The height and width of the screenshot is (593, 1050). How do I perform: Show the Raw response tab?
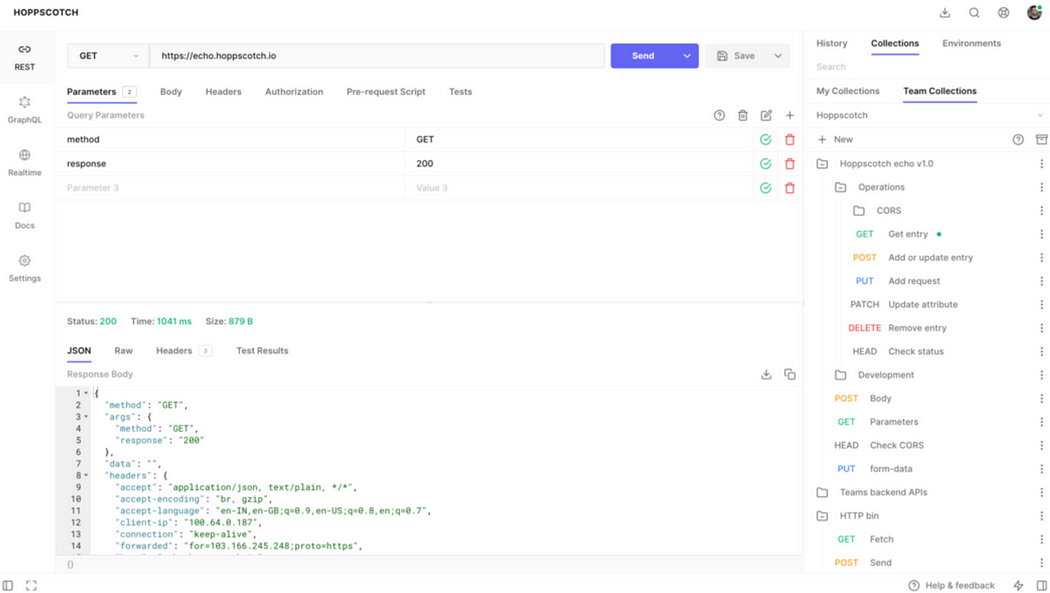pos(123,351)
